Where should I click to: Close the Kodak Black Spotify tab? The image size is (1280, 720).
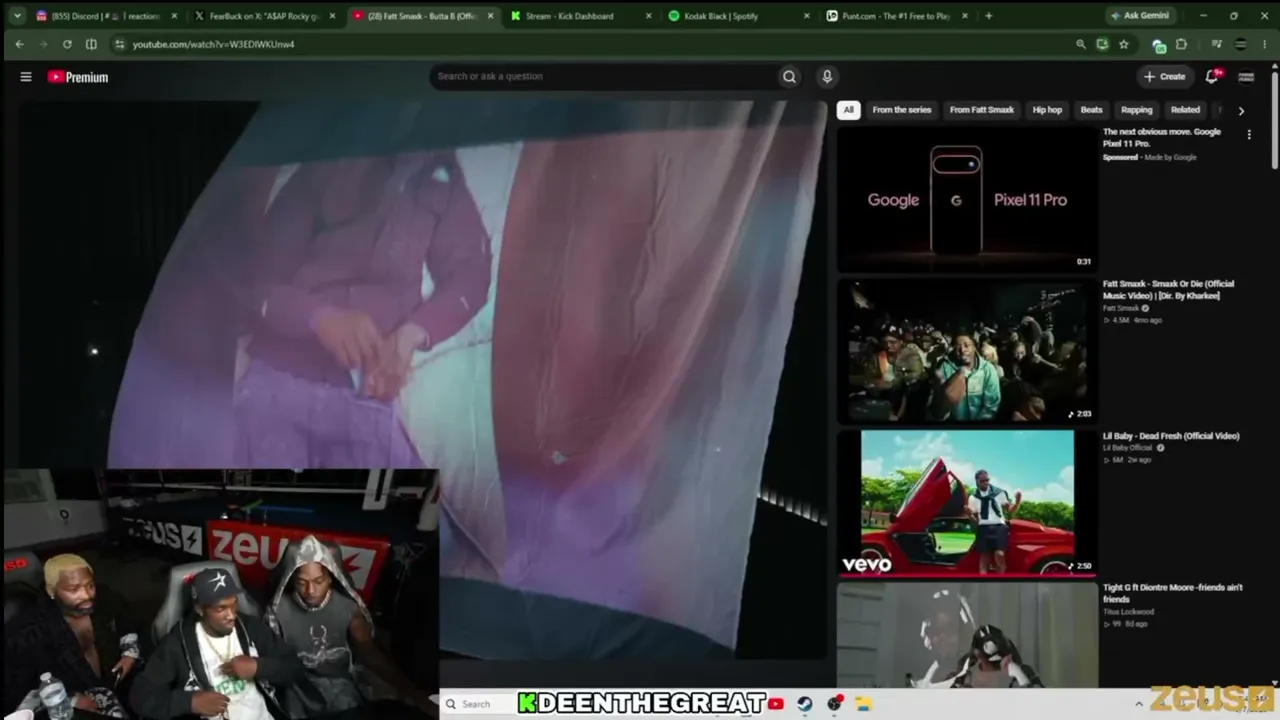point(807,16)
